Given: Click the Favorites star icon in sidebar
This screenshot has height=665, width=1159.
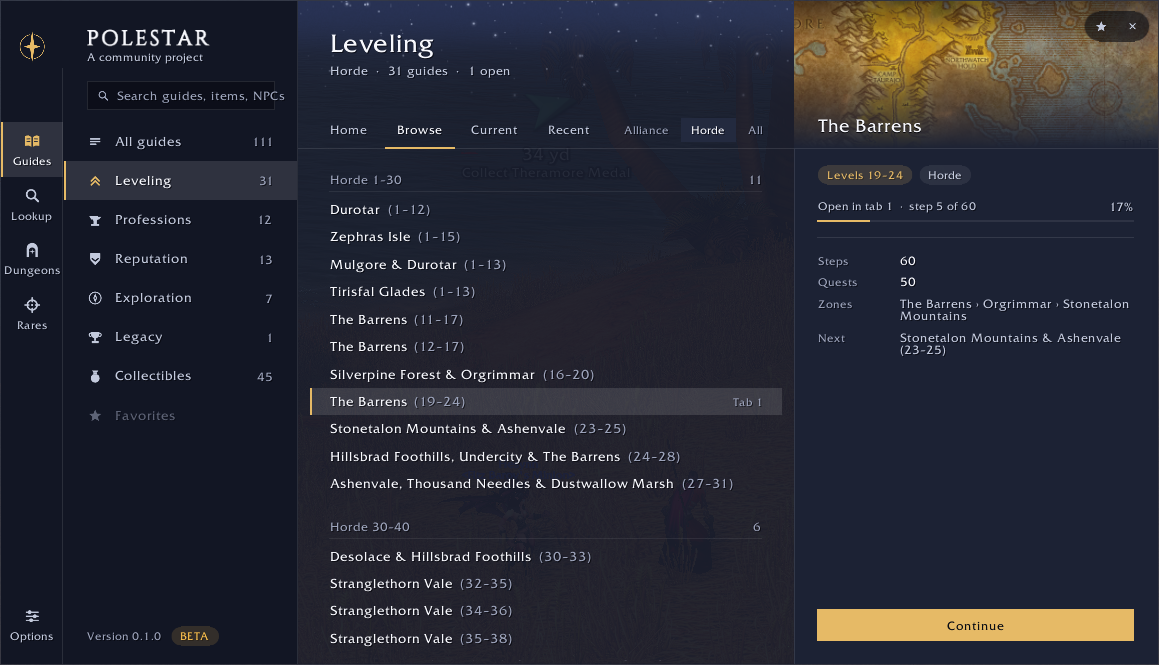Looking at the screenshot, I should tap(95, 415).
